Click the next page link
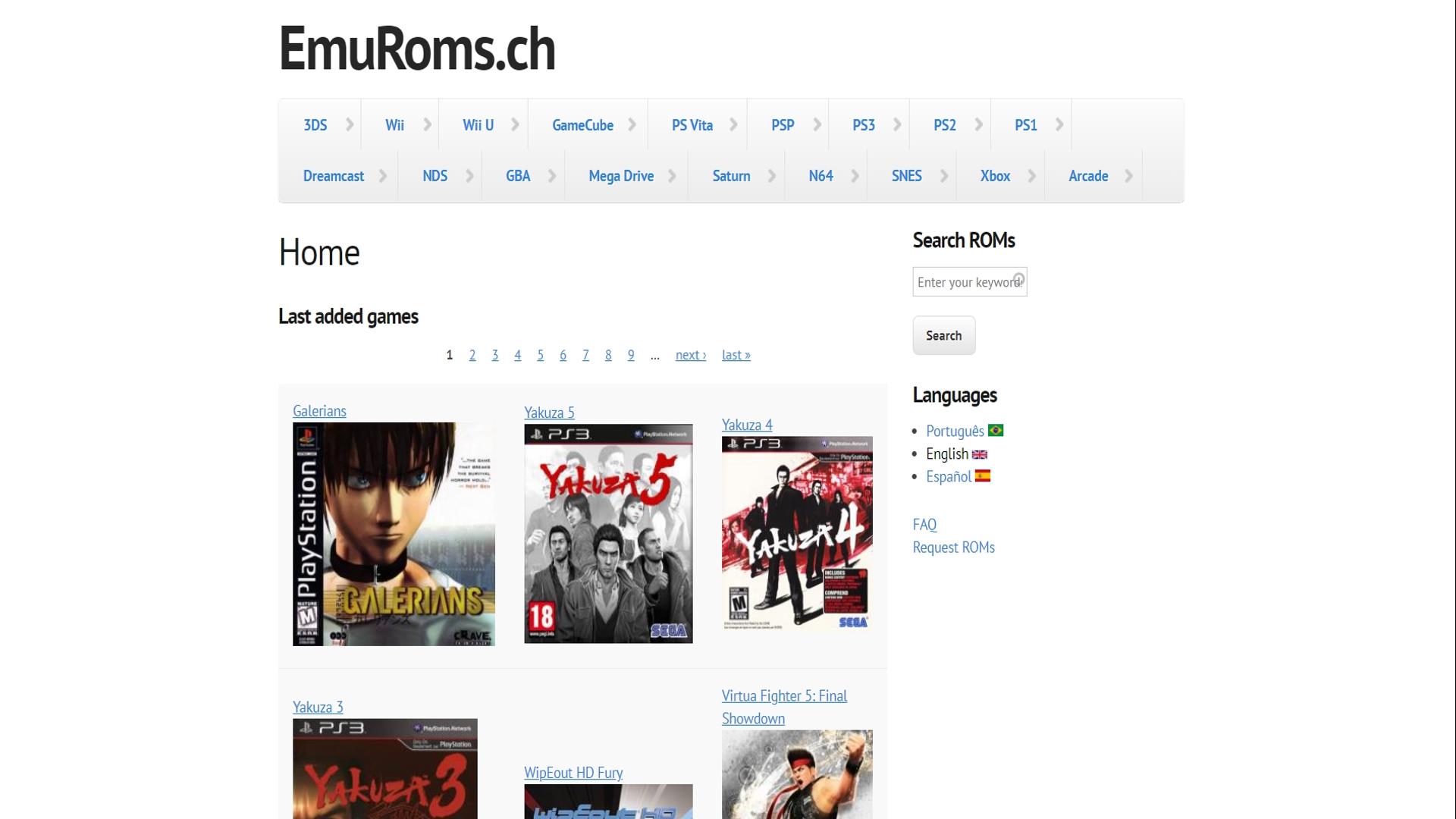This screenshot has height=819, width=1456. pos(690,355)
